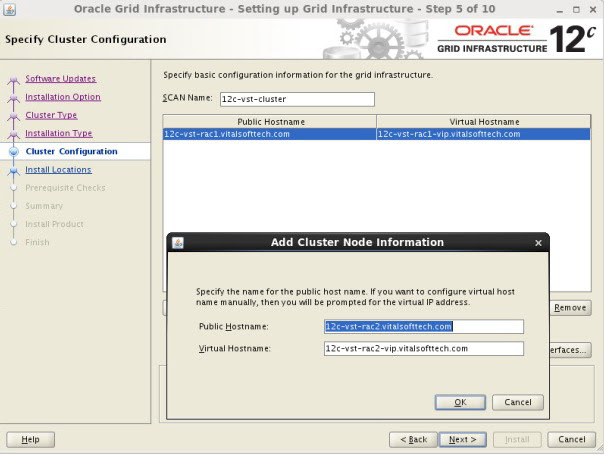
Task: Click the Finish step in sidebar
Action: [37, 242]
